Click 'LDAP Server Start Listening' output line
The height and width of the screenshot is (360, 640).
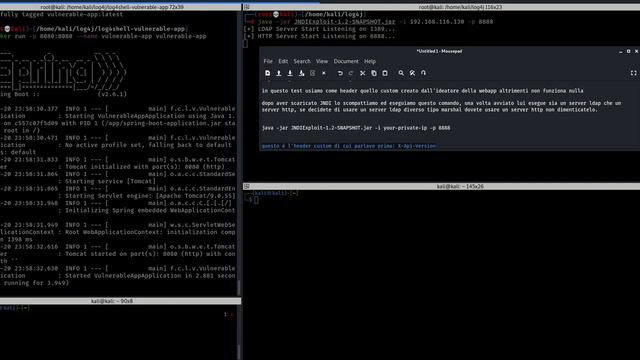point(320,29)
